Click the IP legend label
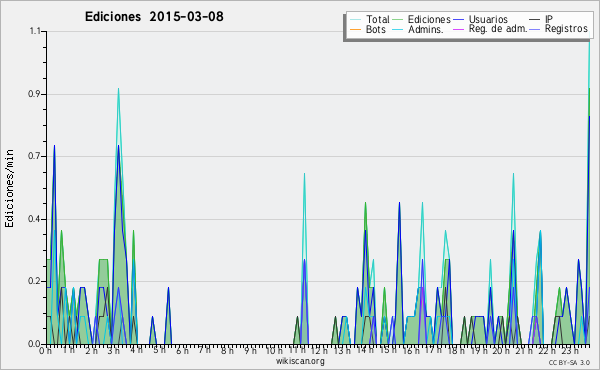This screenshot has width=600, height=370. pos(549,19)
